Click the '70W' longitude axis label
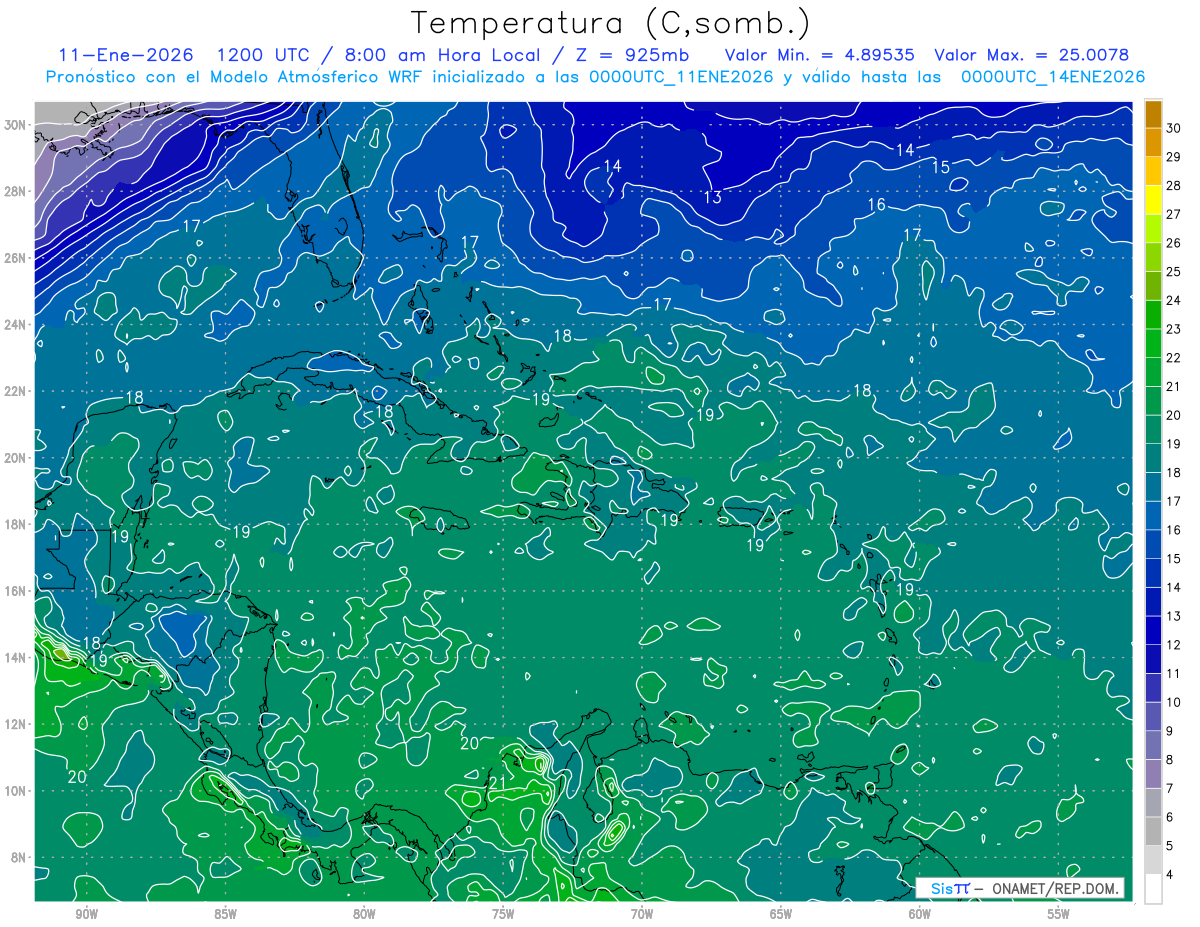The height and width of the screenshot is (927, 1200). click(642, 915)
